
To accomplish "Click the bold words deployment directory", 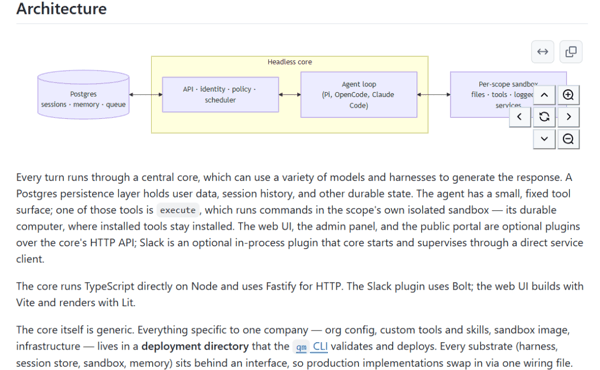I will point(195,347).
